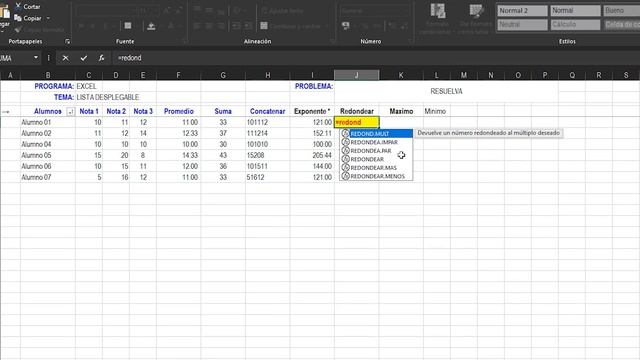Cancel formula entry with the X icon

click(65, 58)
